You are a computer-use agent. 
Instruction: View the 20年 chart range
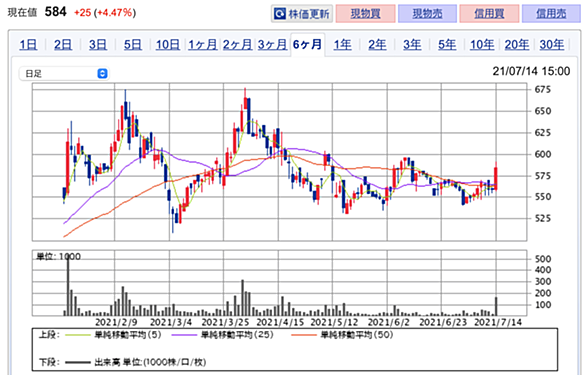point(517,45)
